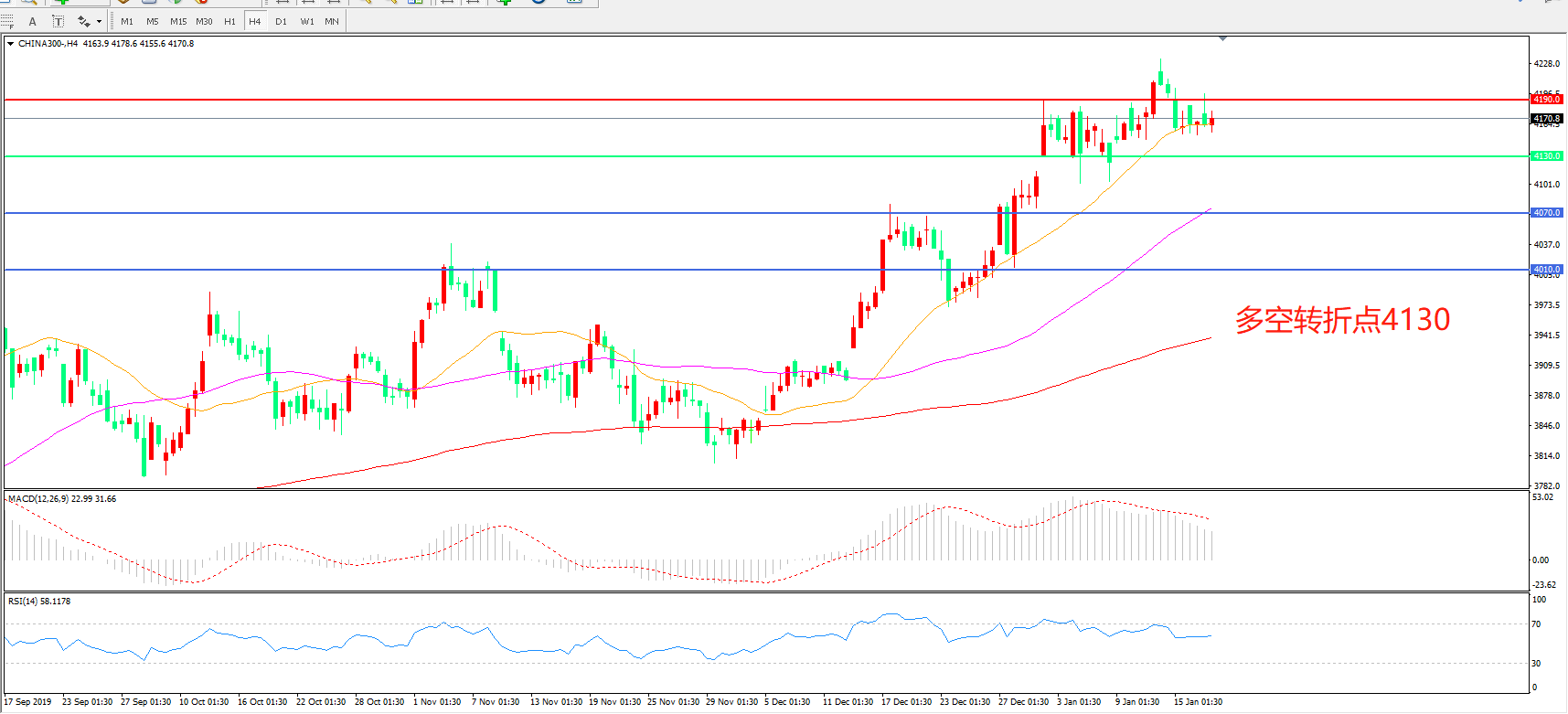
Task: Switch to the M1 timeframe
Action: 127,21
